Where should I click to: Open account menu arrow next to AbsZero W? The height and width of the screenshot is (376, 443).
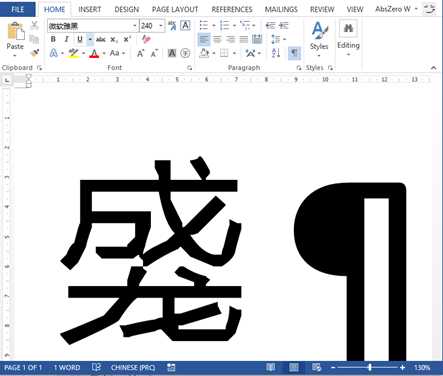(x=416, y=9)
